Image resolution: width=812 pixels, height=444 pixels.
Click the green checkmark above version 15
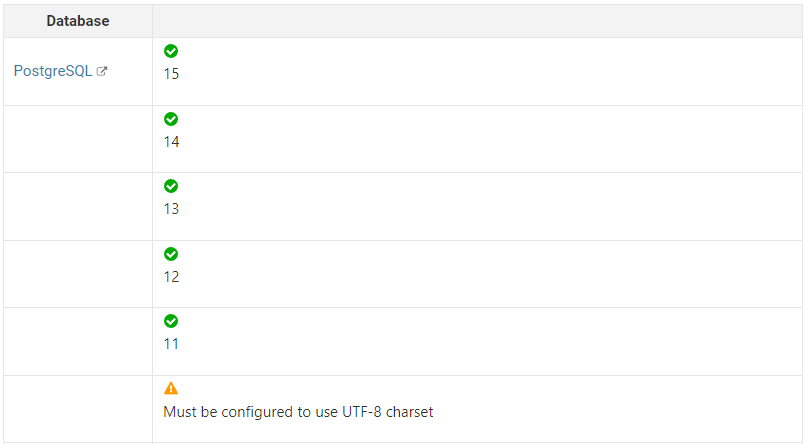[171, 51]
